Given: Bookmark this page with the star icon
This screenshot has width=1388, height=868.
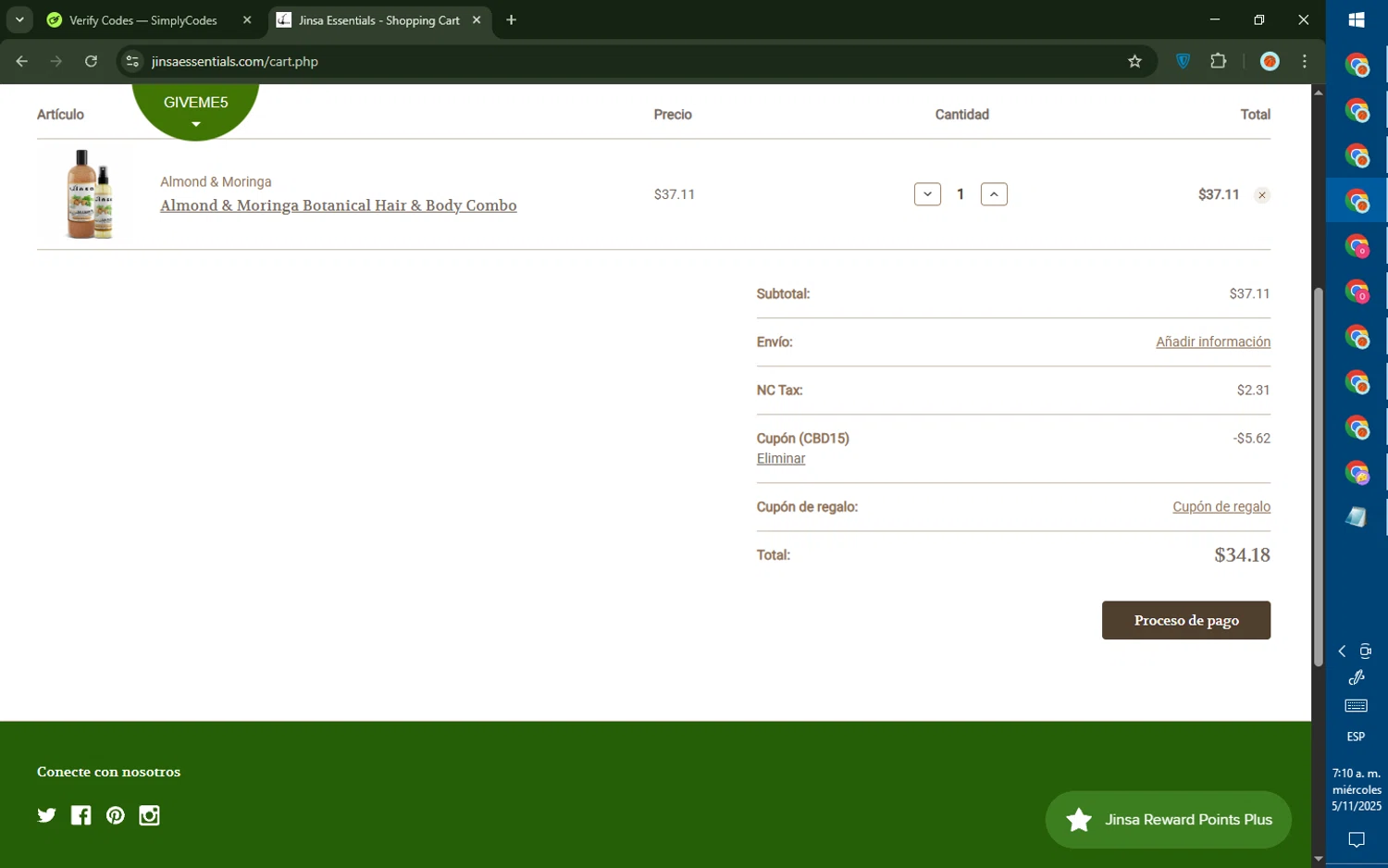Looking at the screenshot, I should 1134,62.
